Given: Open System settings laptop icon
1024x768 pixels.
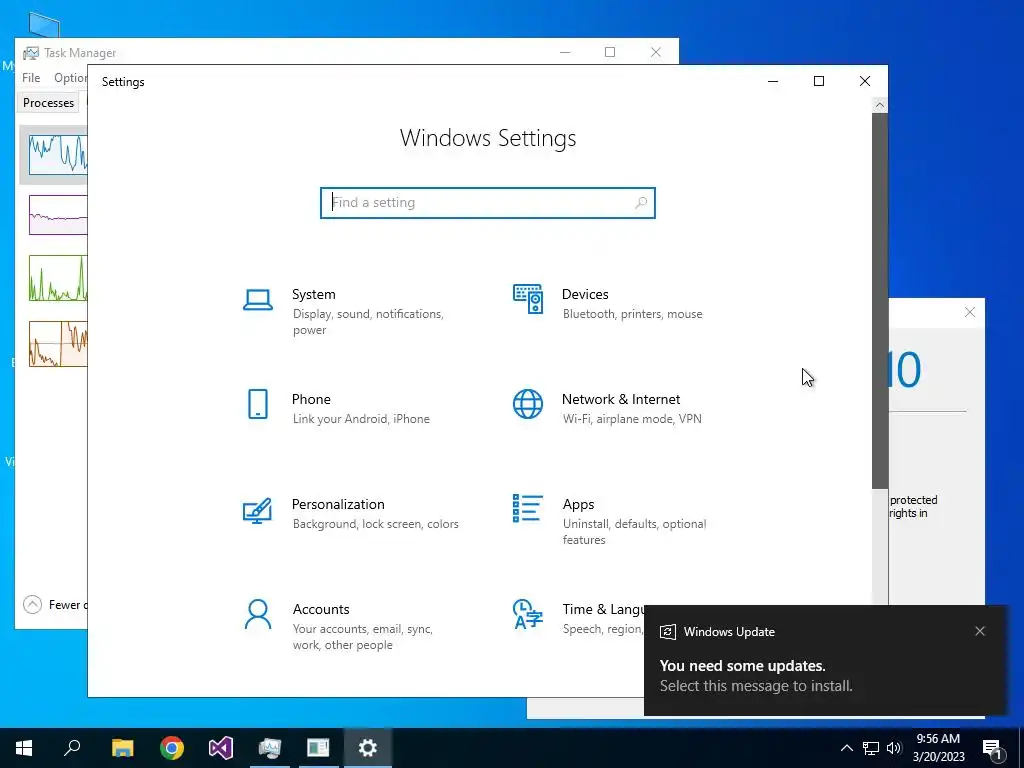Looking at the screenshot, I should tap(258, 300).
